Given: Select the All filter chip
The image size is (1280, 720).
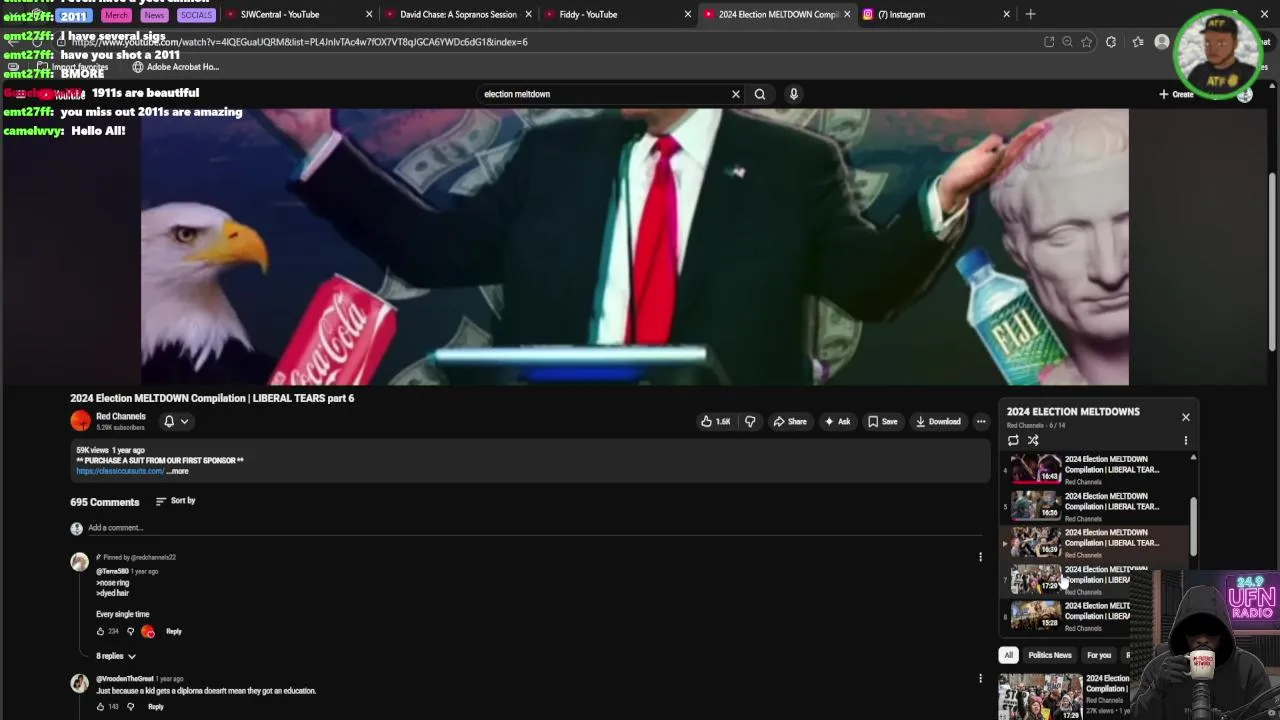Looking at the screenshot, I should pos(1008,655).
